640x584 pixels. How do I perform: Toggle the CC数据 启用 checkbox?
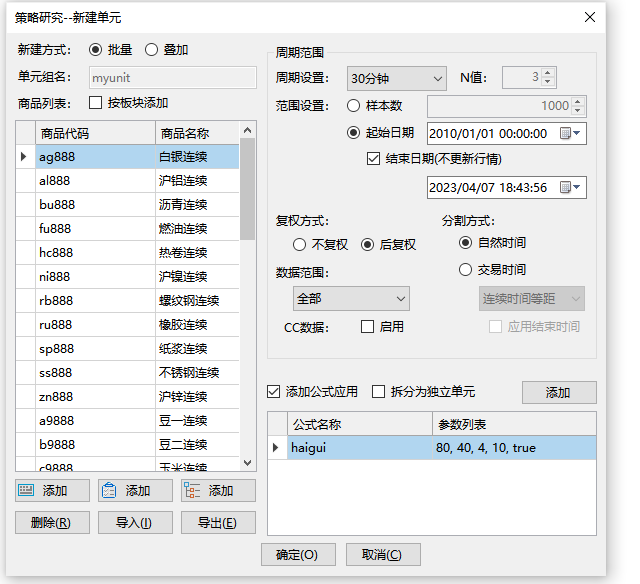coord(367,327)
